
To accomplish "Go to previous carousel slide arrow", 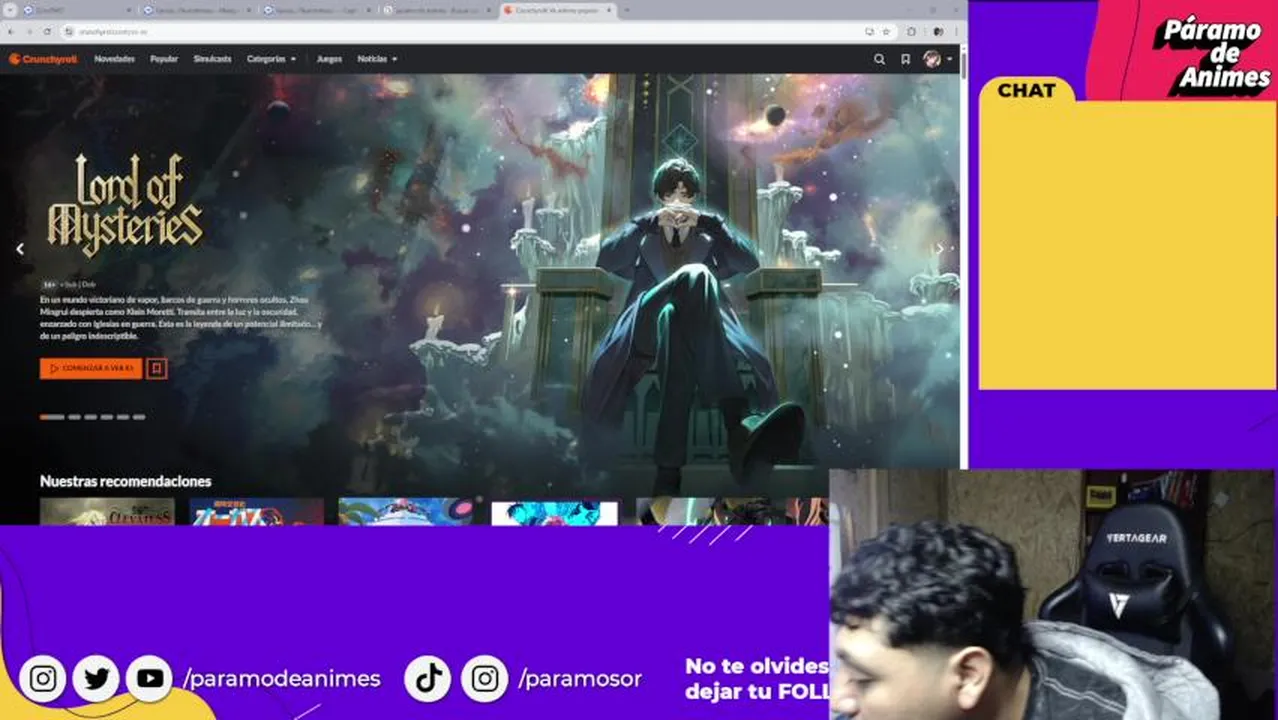I will coord(20,249).
